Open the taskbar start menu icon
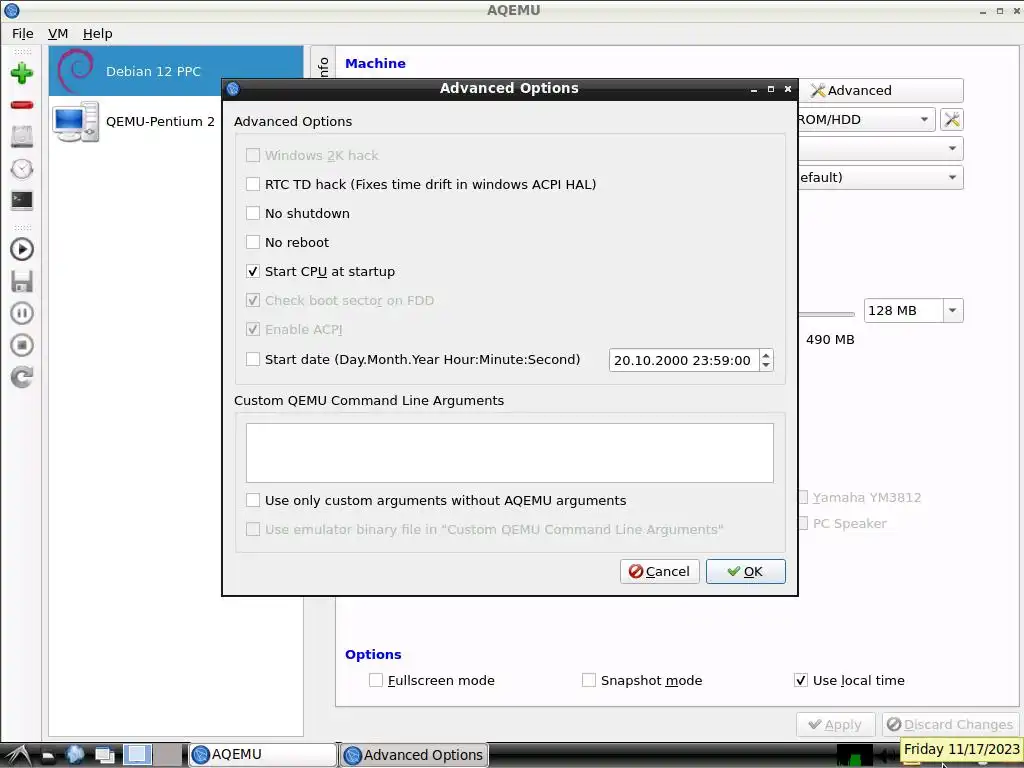Viewport: 1024px width, 768px height. [18, 756]
